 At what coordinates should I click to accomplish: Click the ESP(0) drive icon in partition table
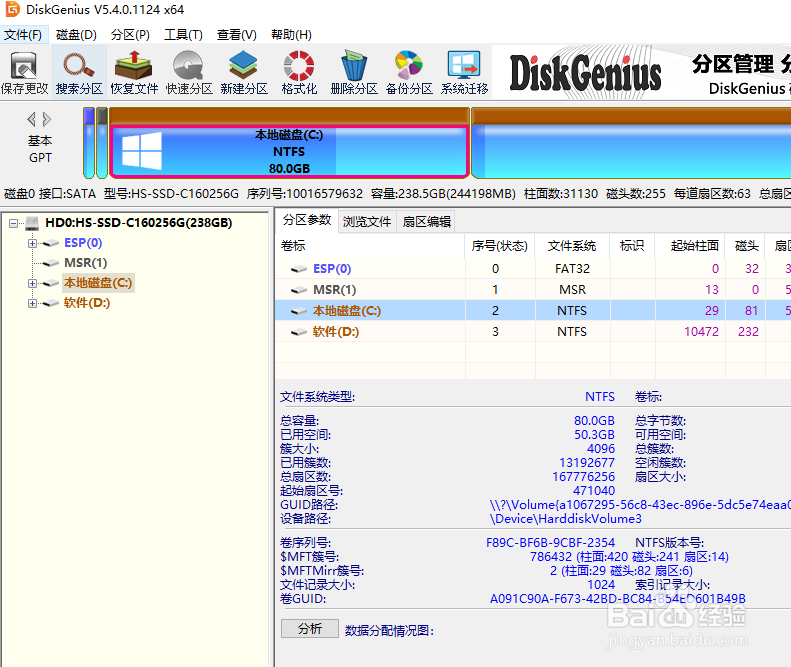click(x=299, y=269)
